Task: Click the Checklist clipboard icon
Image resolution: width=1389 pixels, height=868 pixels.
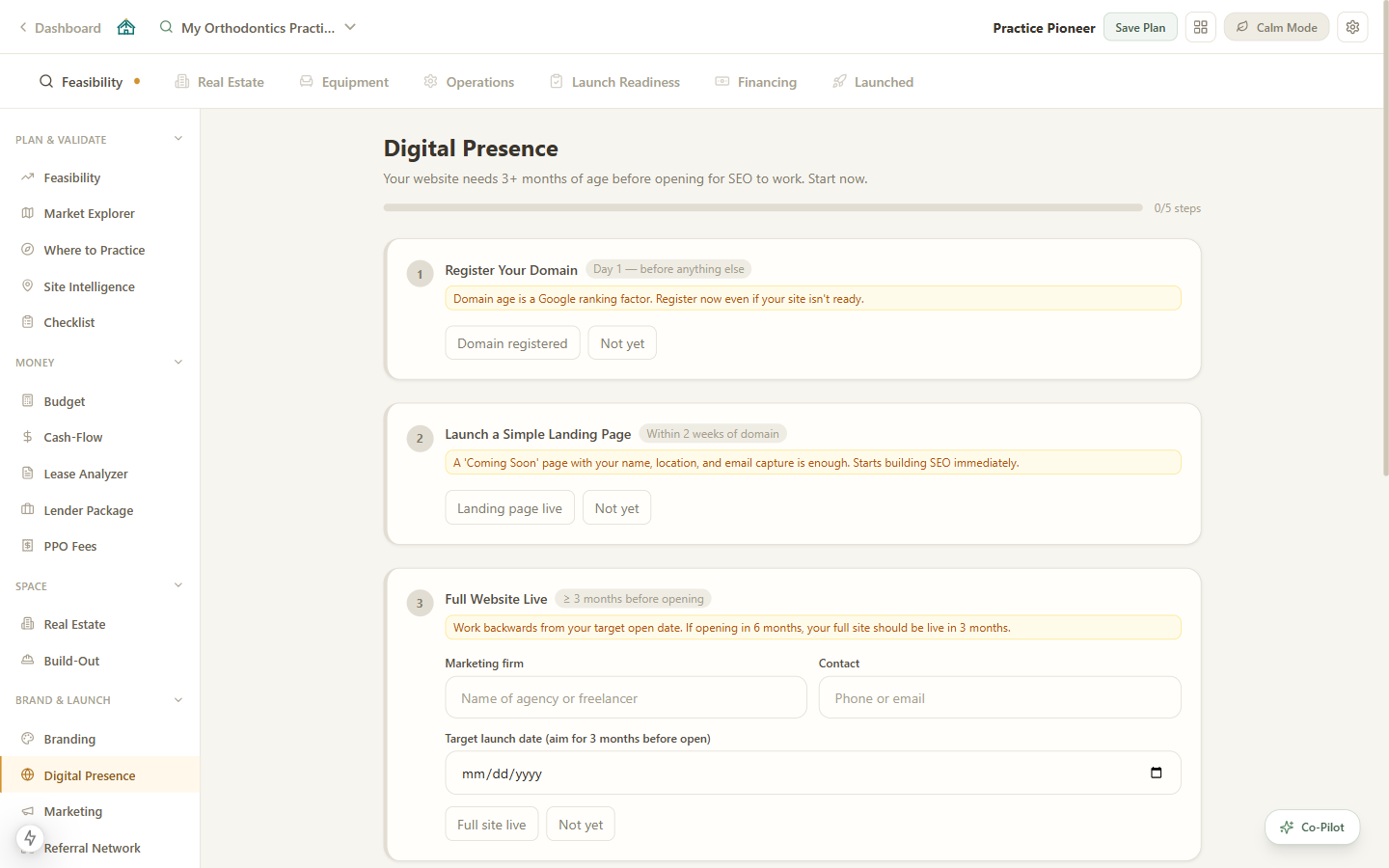Action: (28, 322)
